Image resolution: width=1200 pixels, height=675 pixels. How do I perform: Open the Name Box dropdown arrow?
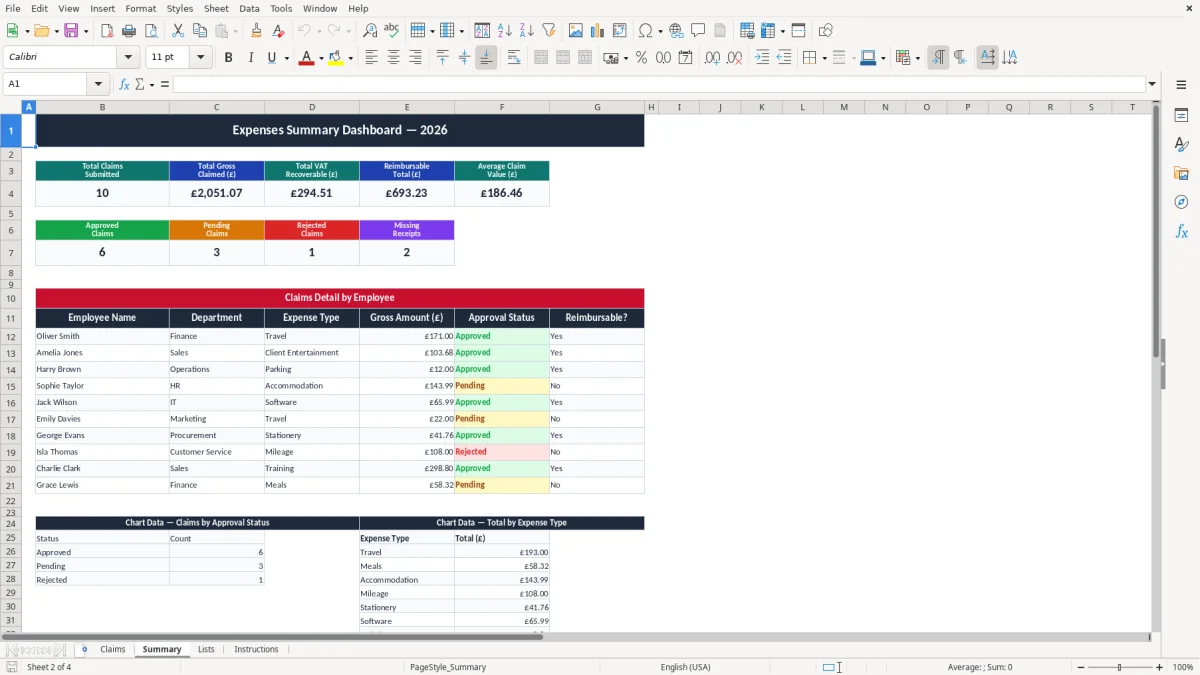(98, 84)
